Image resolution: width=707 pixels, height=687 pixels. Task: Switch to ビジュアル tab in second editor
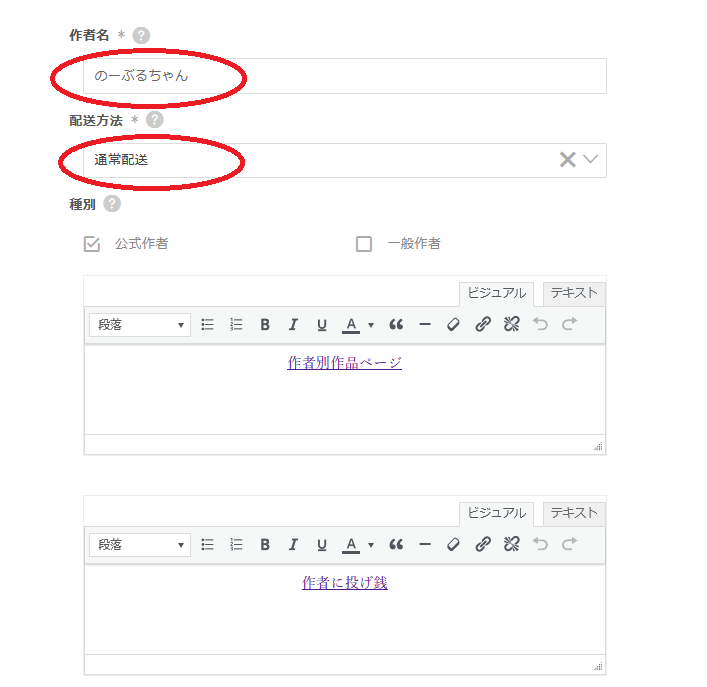coord(496,513)
